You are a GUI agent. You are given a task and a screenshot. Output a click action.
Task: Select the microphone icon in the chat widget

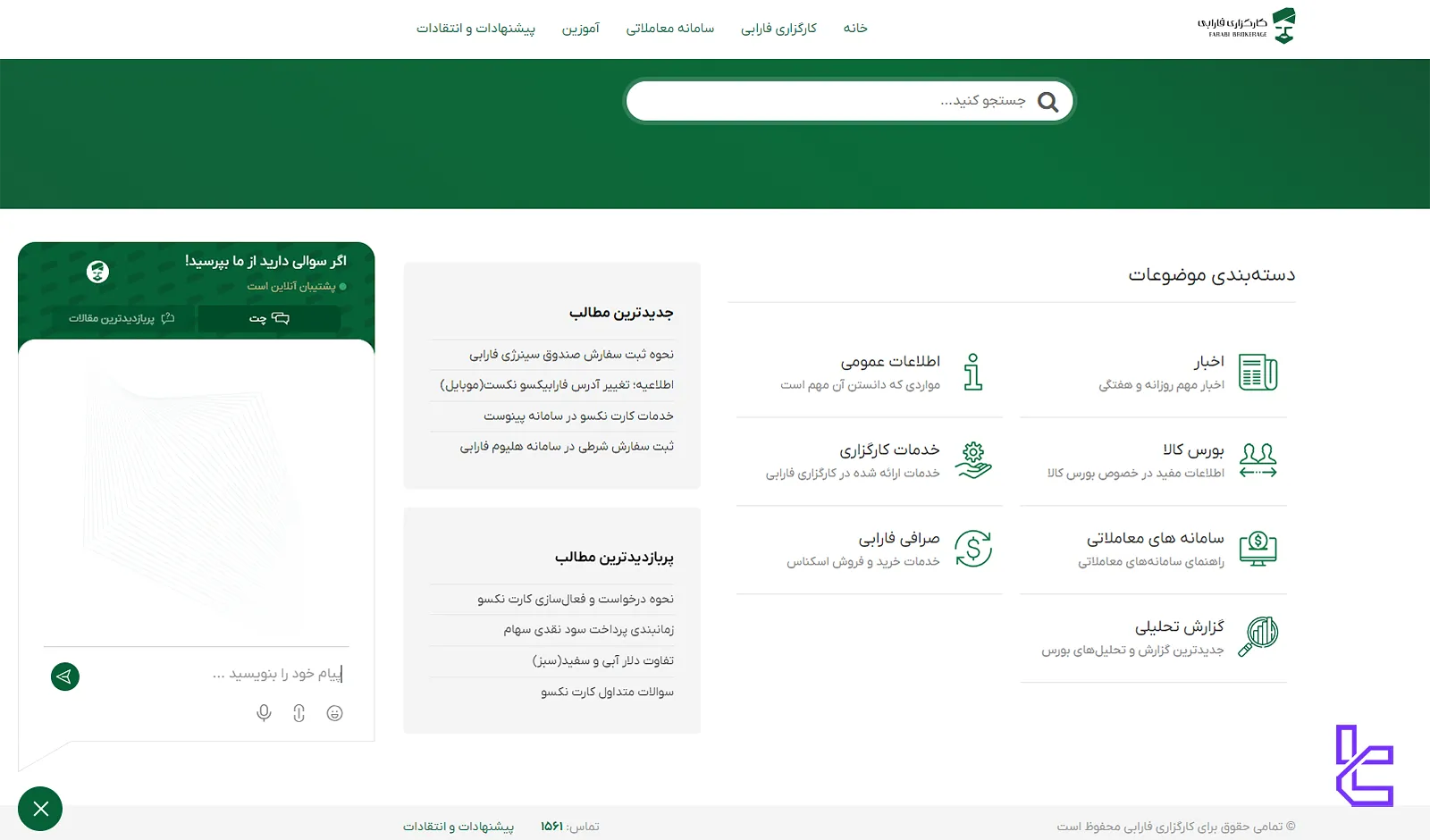click(263, 713)
